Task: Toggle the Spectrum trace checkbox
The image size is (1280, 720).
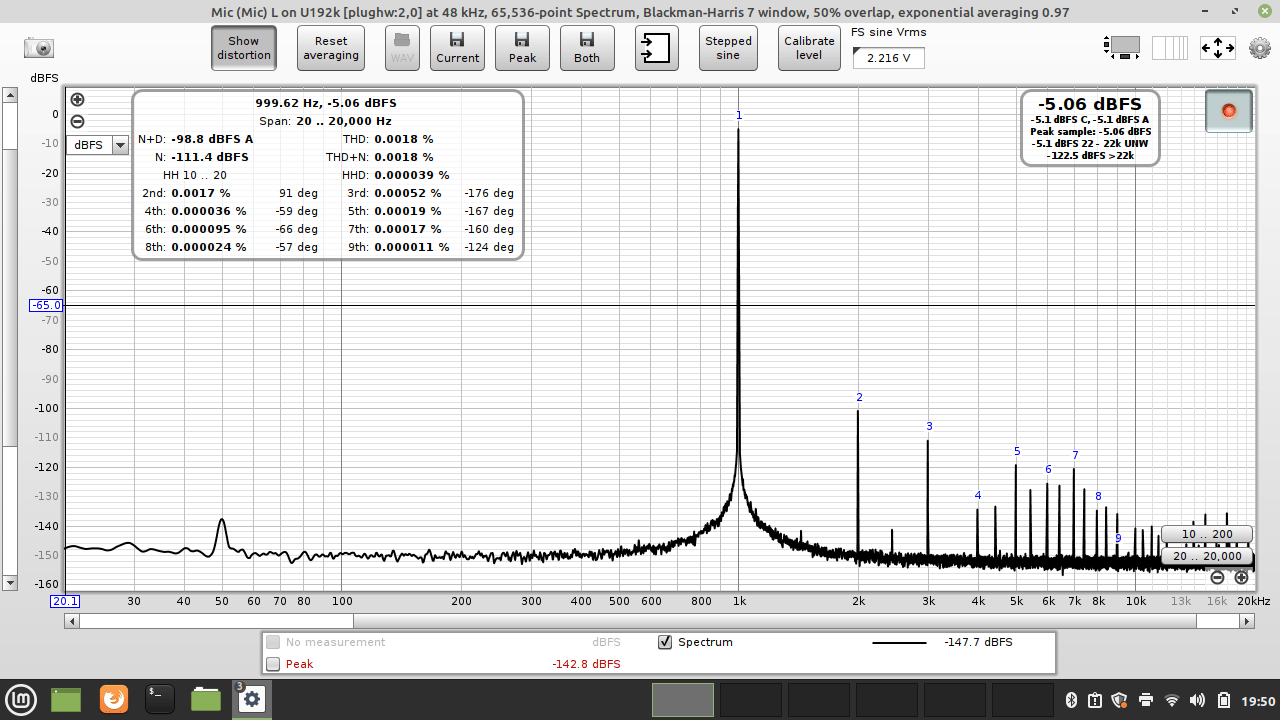Action: pos(665,642)
